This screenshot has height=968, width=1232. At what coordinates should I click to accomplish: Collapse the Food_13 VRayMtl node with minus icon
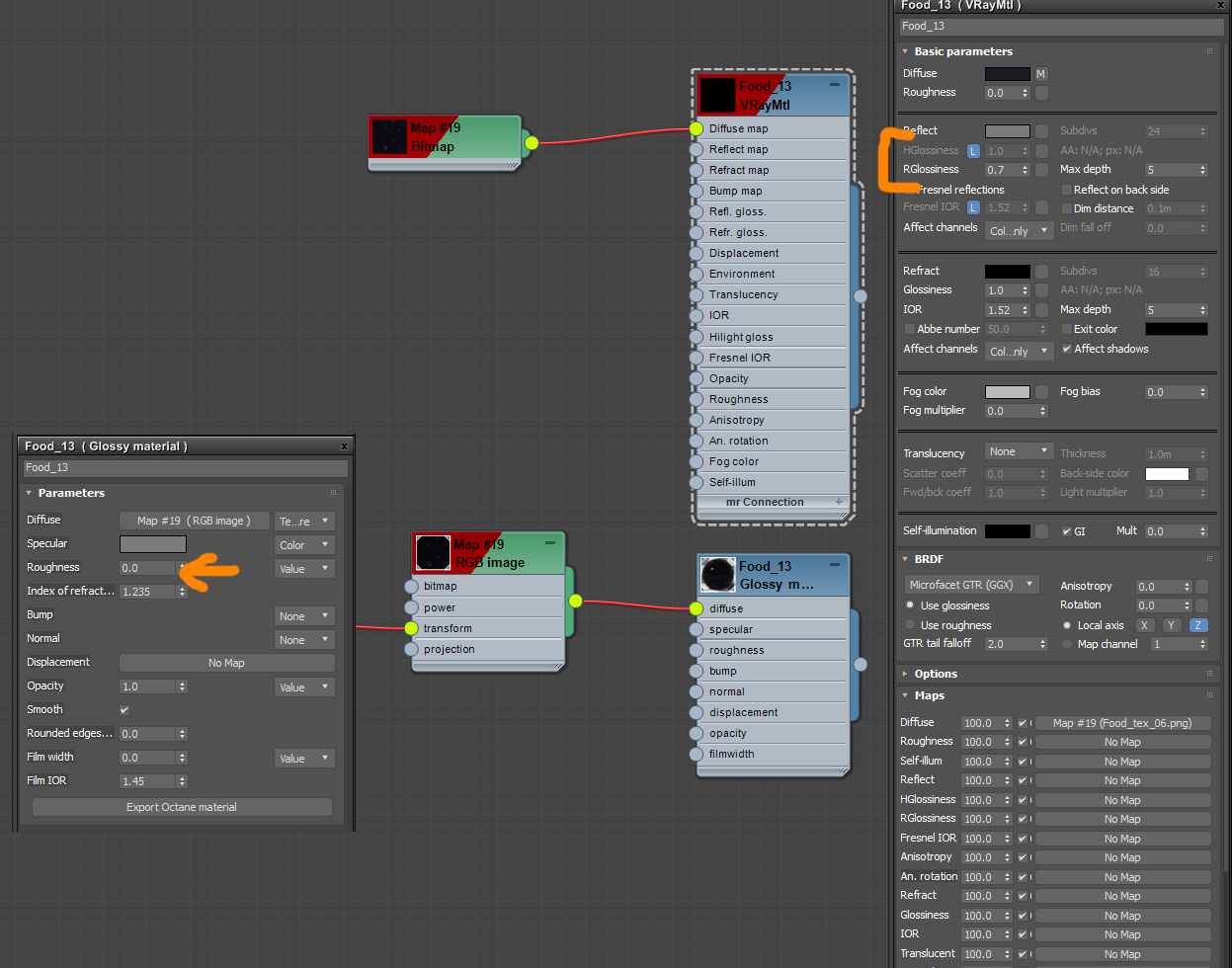click(x=835, y=85)
